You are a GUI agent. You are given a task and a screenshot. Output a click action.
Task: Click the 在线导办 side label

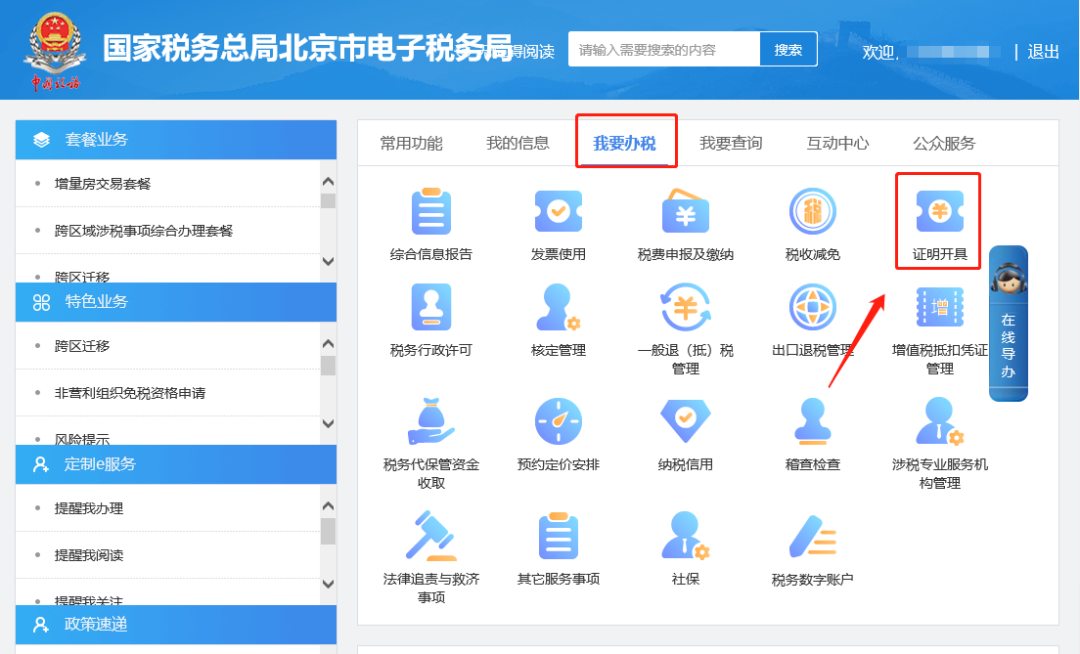tap(1008, 346)
